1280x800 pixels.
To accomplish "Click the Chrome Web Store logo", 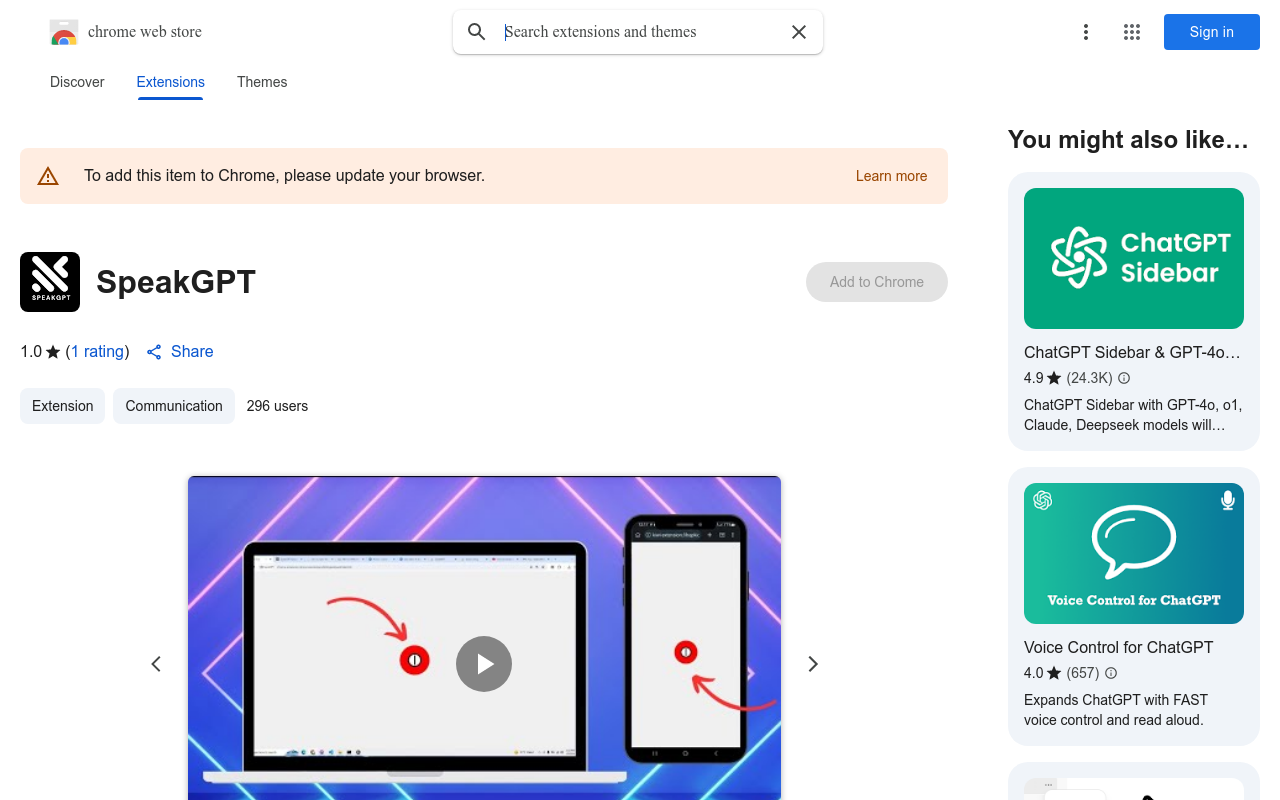I will pyautogui.click(x=64, y=32).
